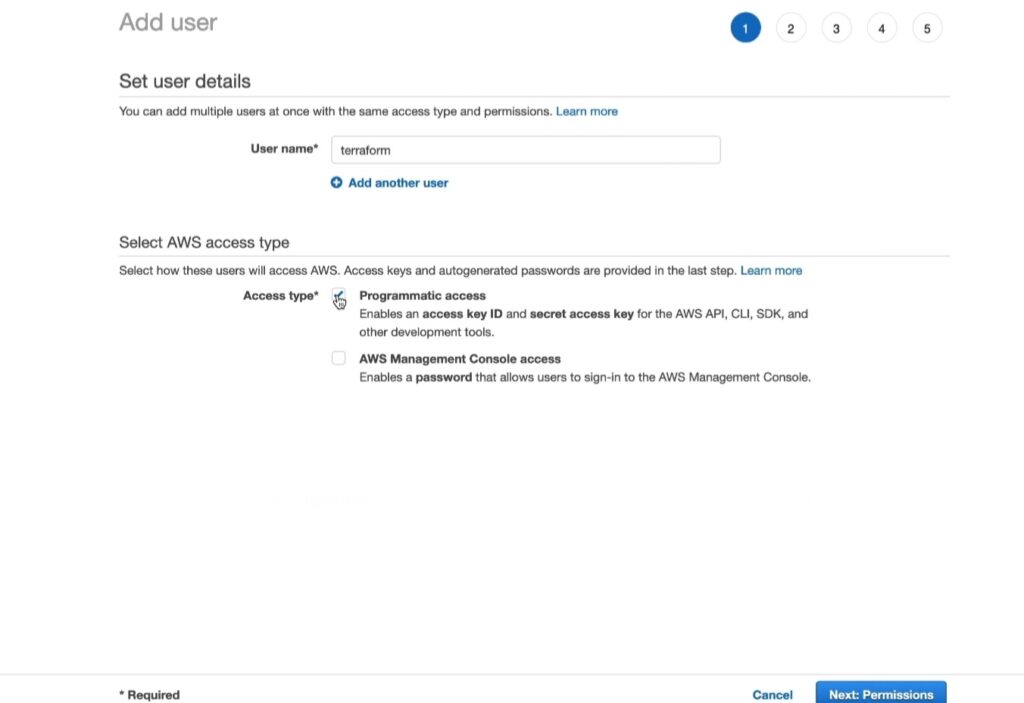Screen dimensions: 1024x703
Task: Click the AWS Management Console access label
Action: pos(460,359)
